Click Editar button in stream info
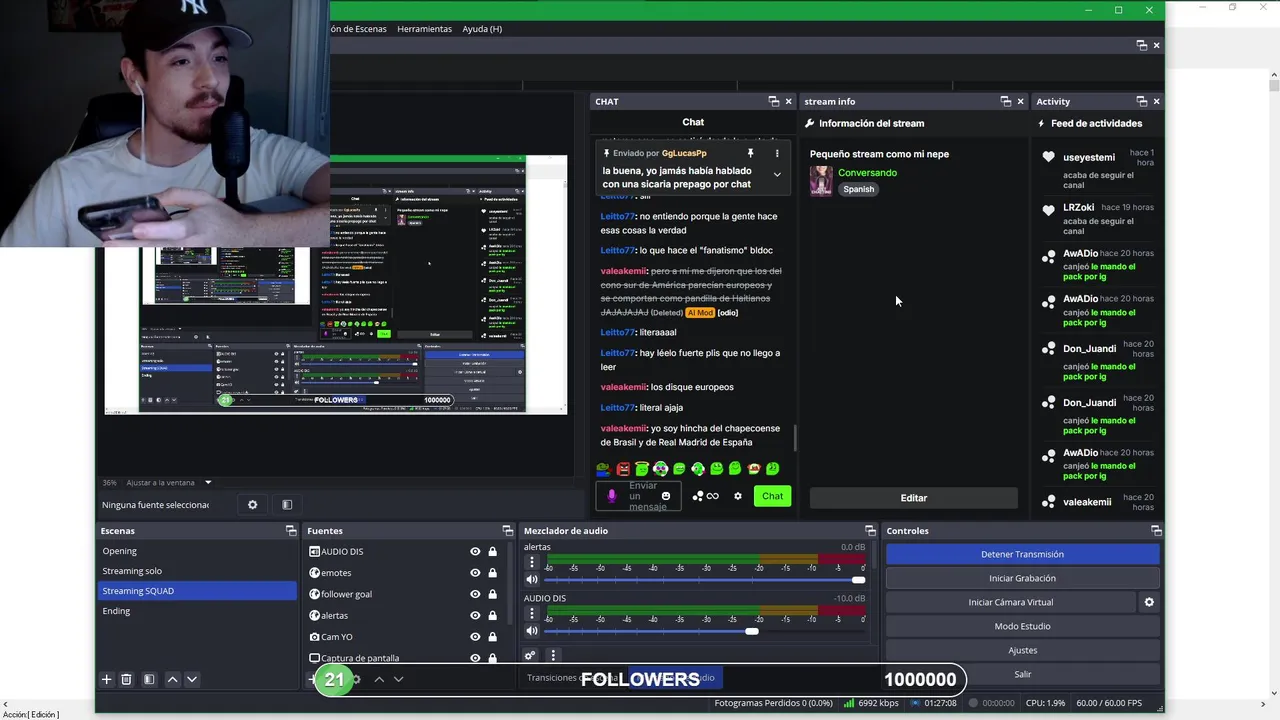The image size is (1280, 720). click(x=913, y=498)
